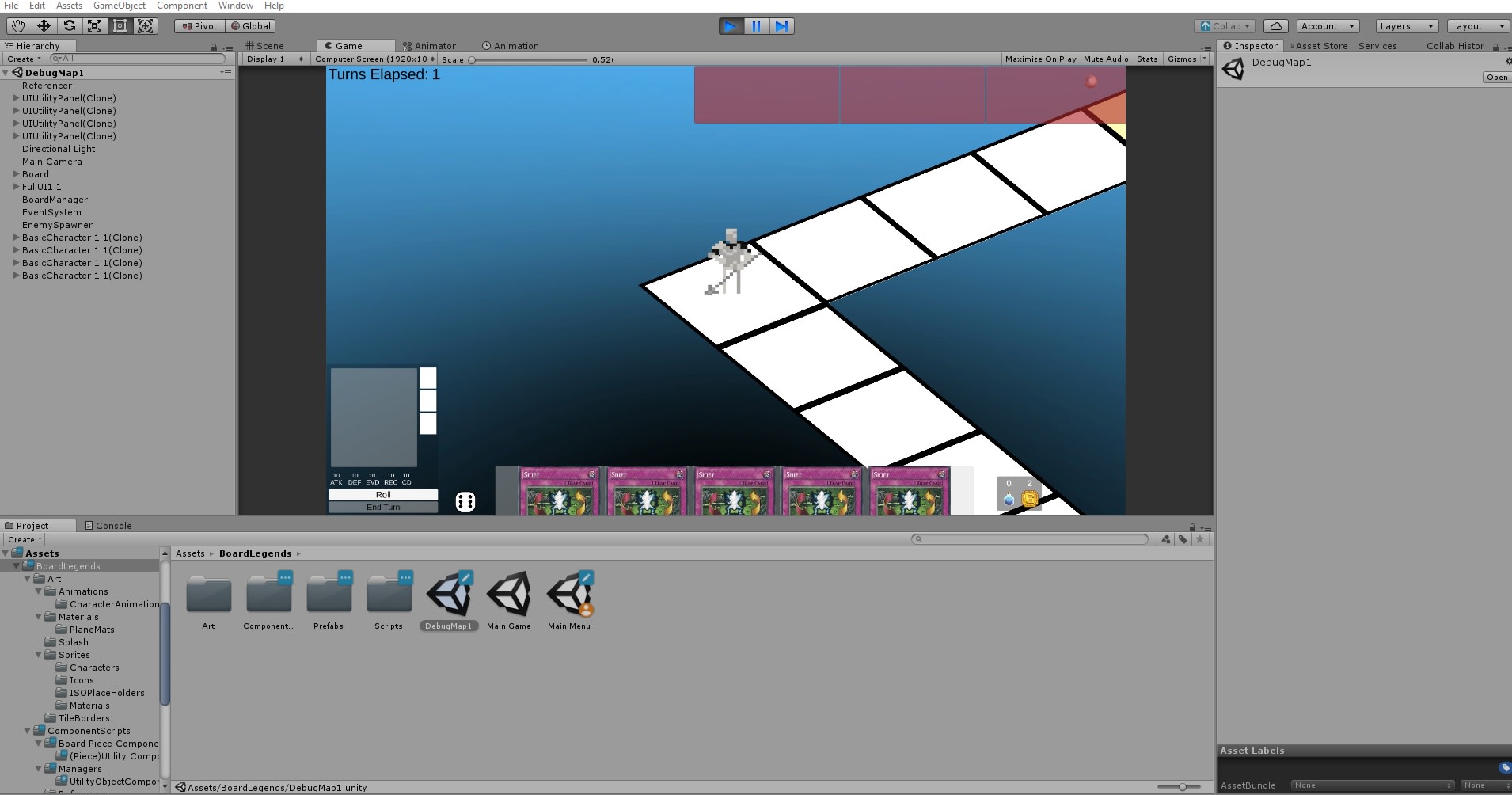Toggle the Inspector panel lock

click(1495, 48)
